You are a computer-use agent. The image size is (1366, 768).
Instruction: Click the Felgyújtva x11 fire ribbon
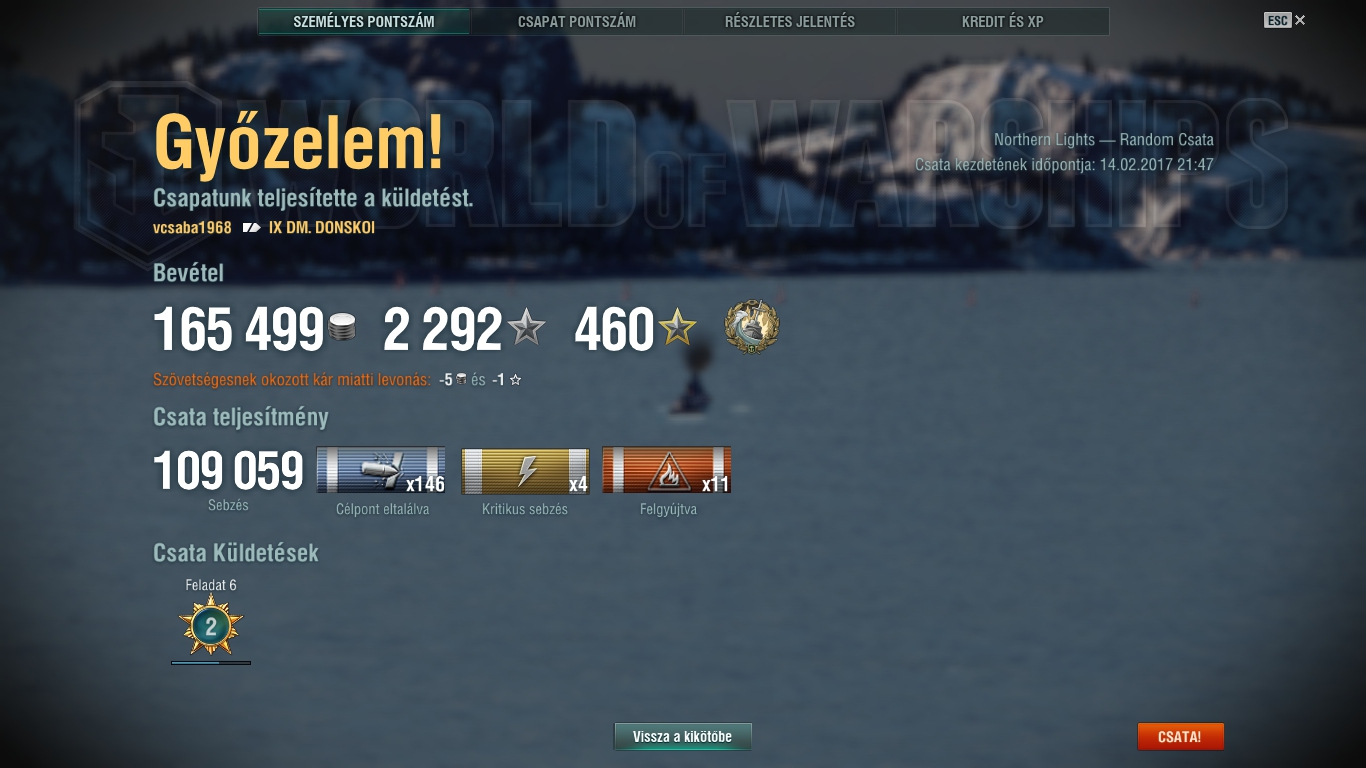click(667, 470)
